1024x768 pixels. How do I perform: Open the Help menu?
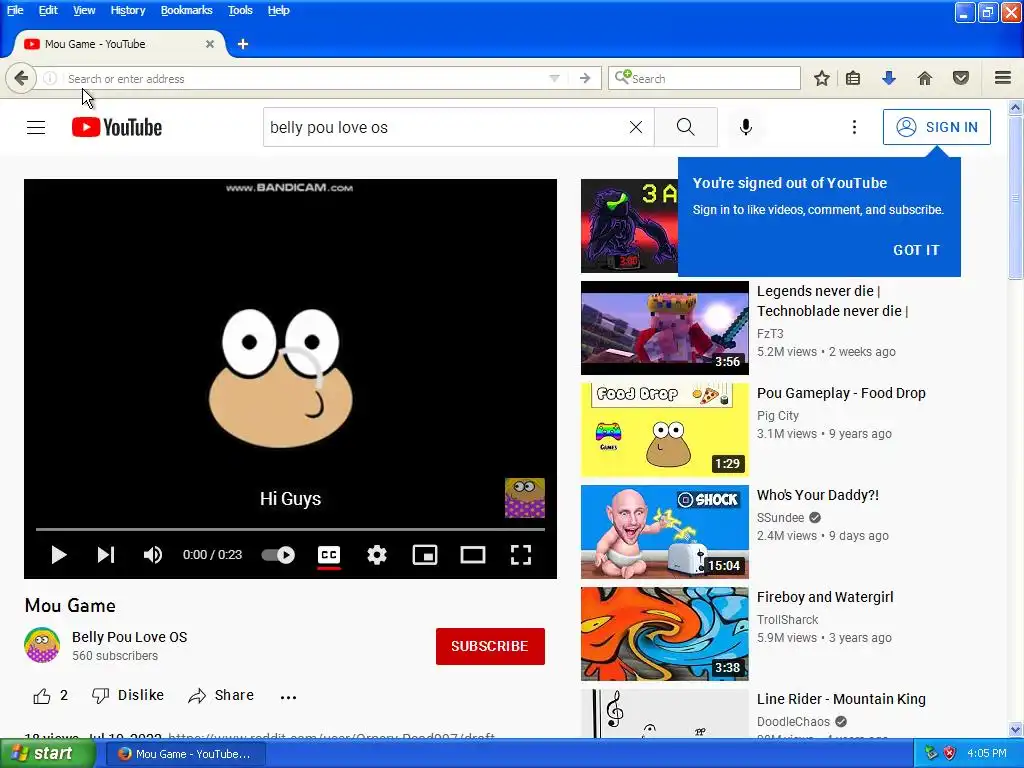tap(278, 10)
